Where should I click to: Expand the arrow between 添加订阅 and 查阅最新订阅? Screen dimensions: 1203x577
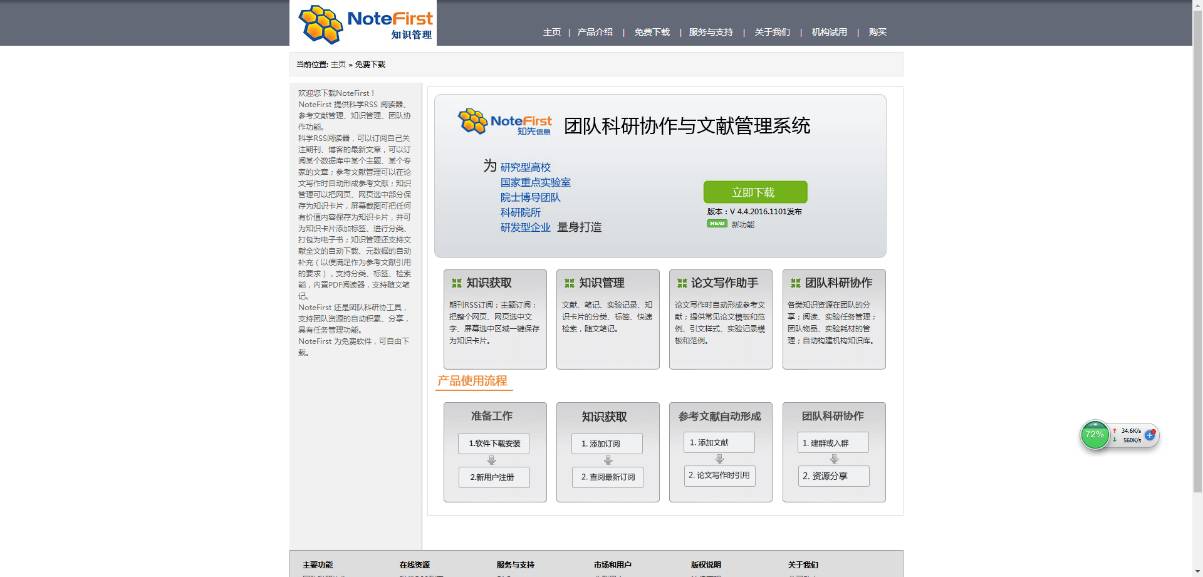pos(607,460)
